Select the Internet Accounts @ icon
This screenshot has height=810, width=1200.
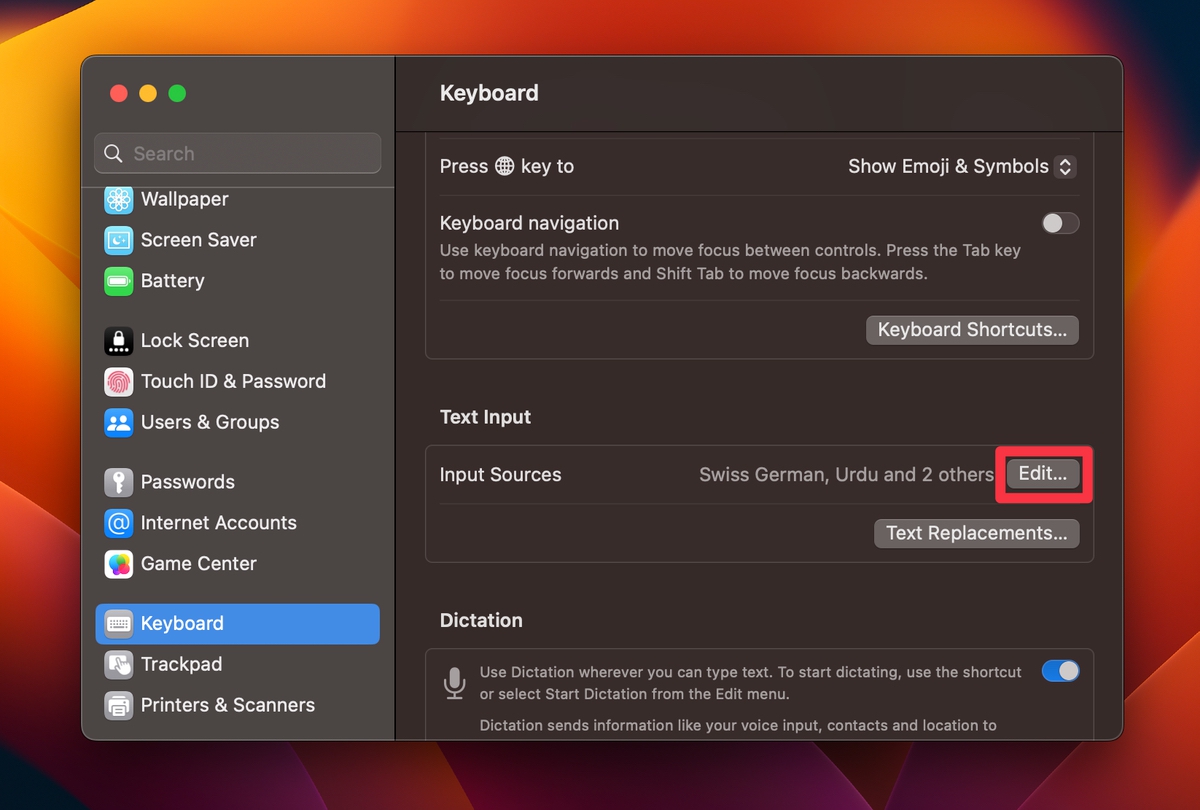tap(118, 522)
